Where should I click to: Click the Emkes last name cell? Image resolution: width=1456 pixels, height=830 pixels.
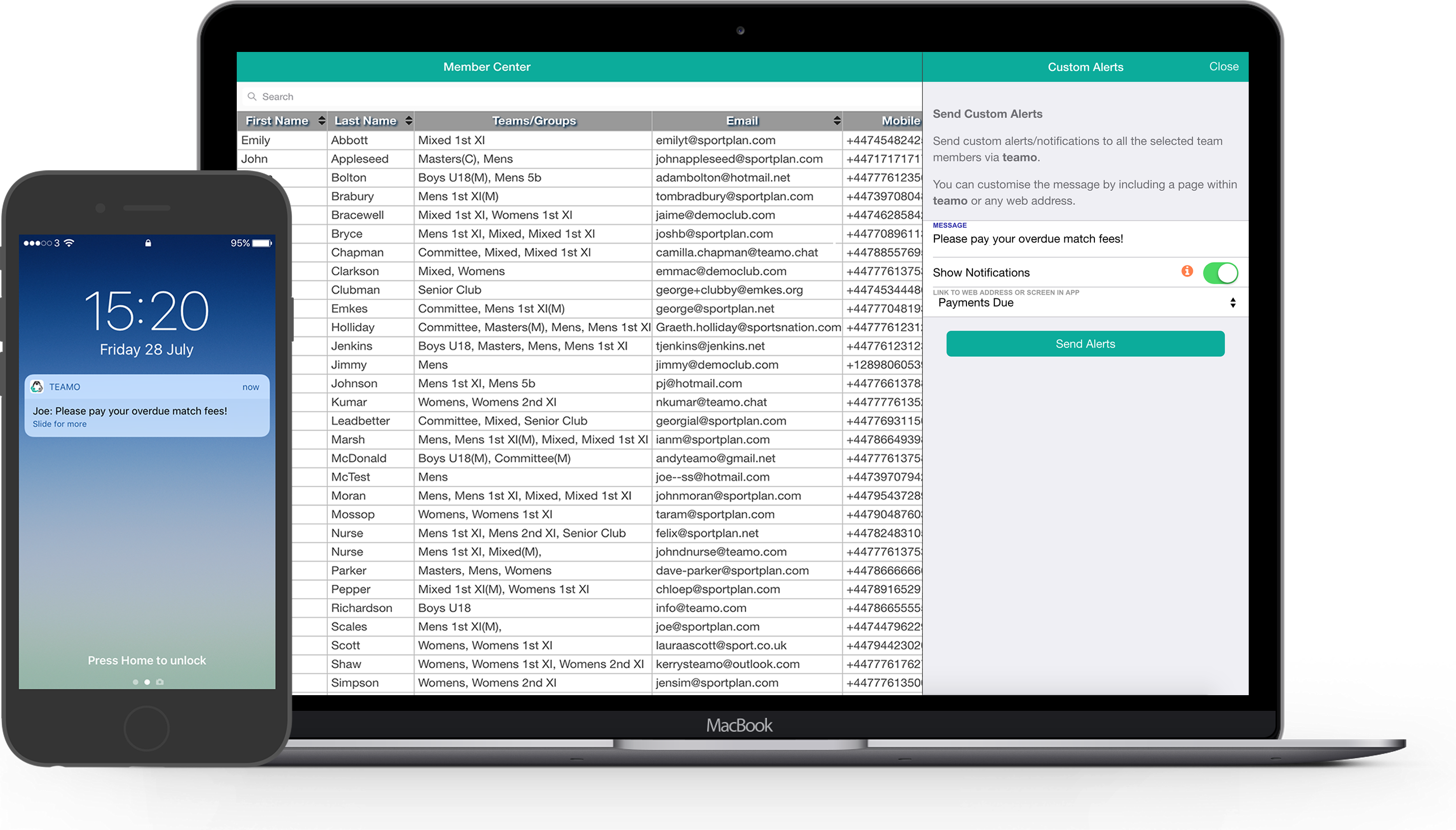[x=371, y=309]
